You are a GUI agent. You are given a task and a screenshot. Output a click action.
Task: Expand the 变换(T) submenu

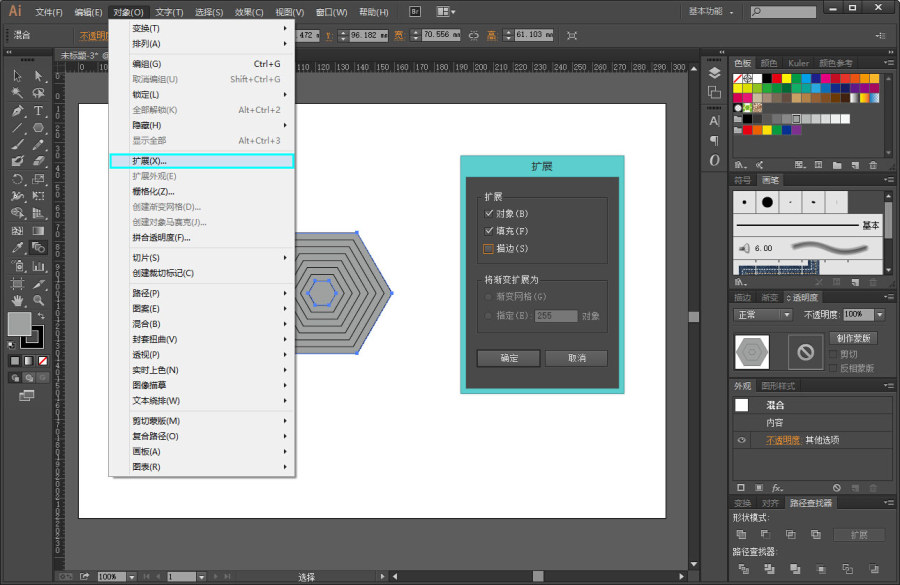point(203,28)
